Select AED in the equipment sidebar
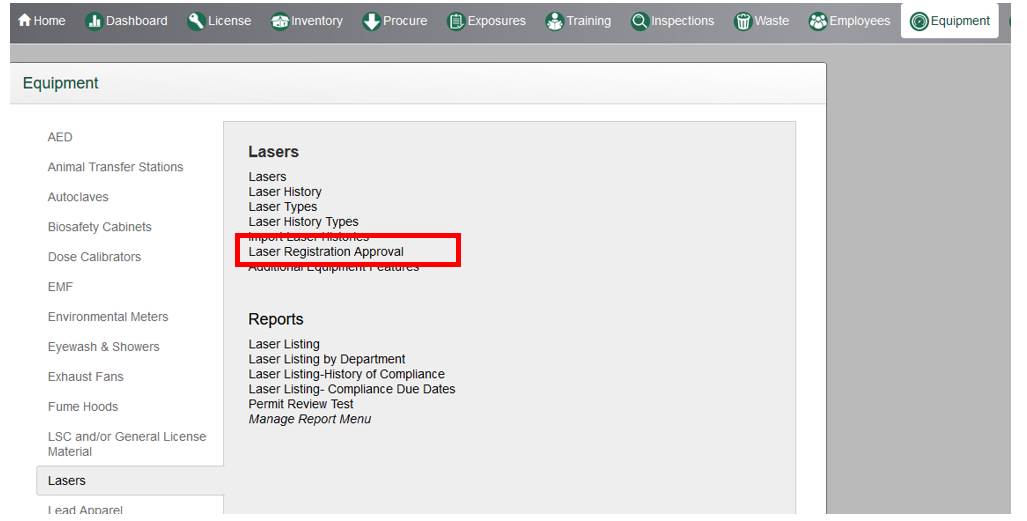 tap(60, 137)
